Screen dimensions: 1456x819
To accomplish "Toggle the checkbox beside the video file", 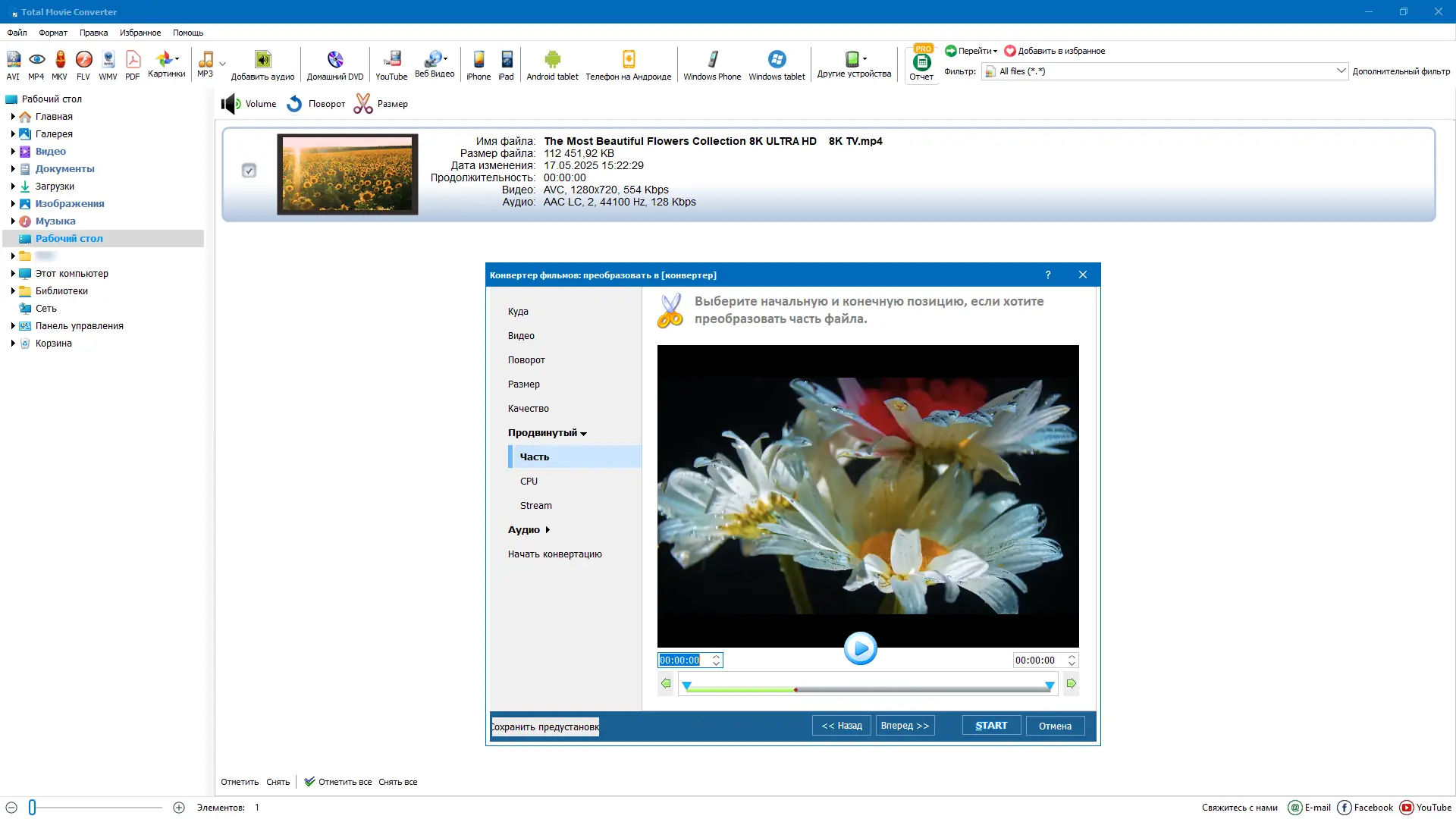I will pyautogui.click(x=249, y=171).
